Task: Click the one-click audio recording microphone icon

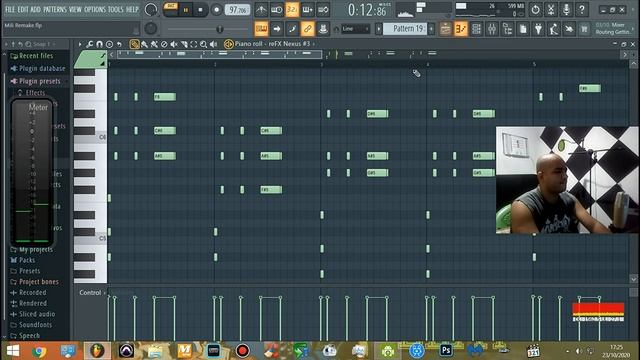Action: [566, 9]
